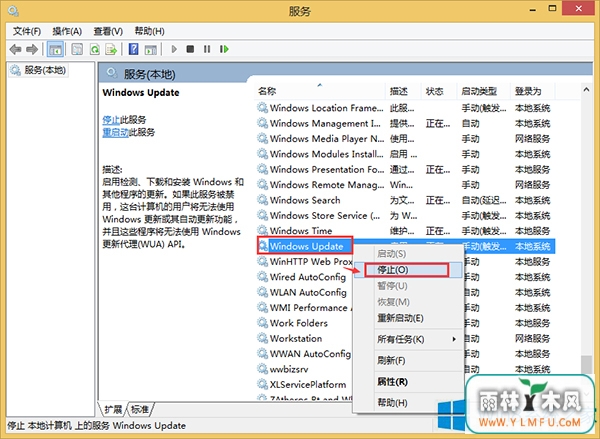Screen dimensions: 600x439
Task: Select the WWAN AutoConfig service row
Action: point(304,354)
